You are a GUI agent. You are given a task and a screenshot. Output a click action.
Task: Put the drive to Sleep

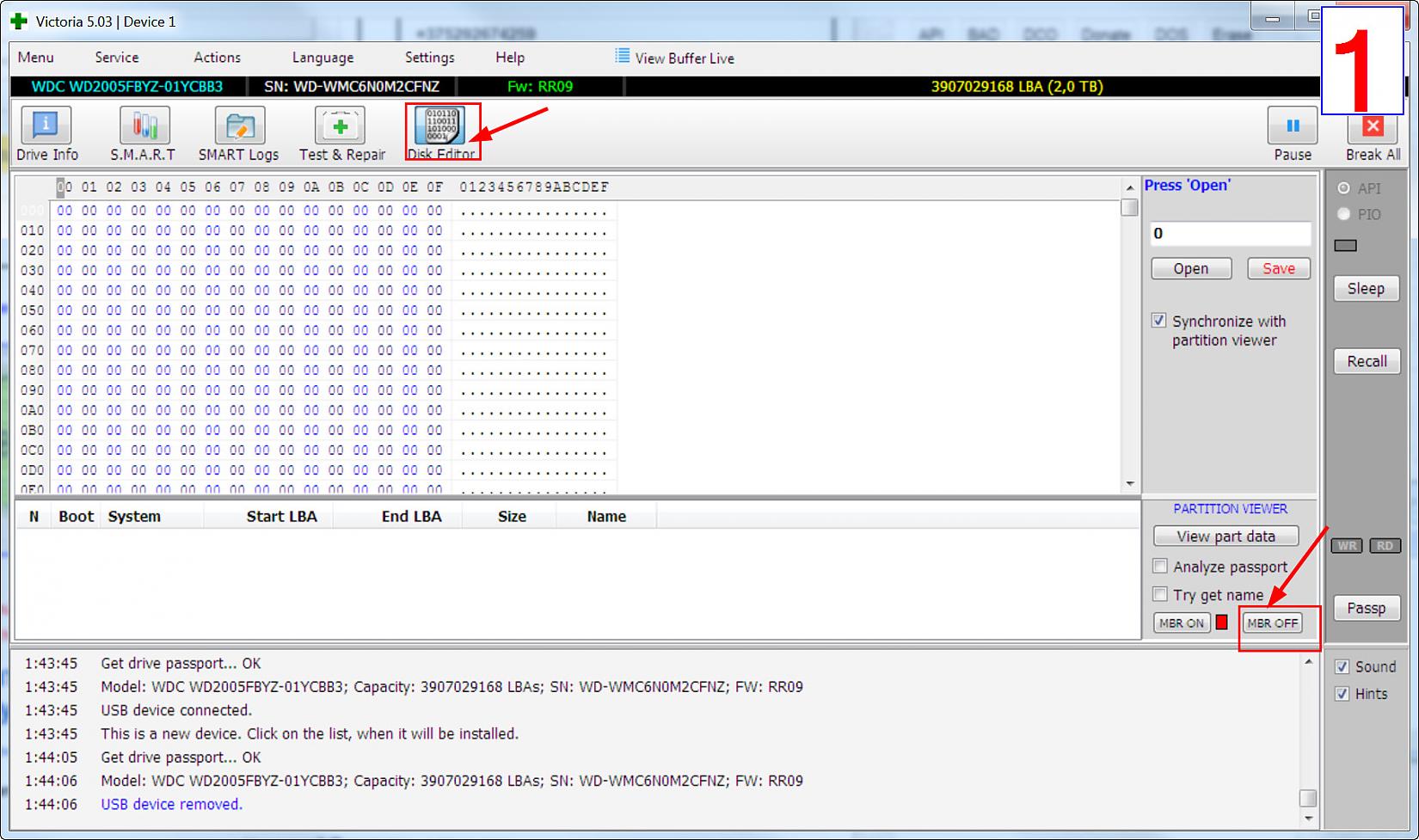1366,288
